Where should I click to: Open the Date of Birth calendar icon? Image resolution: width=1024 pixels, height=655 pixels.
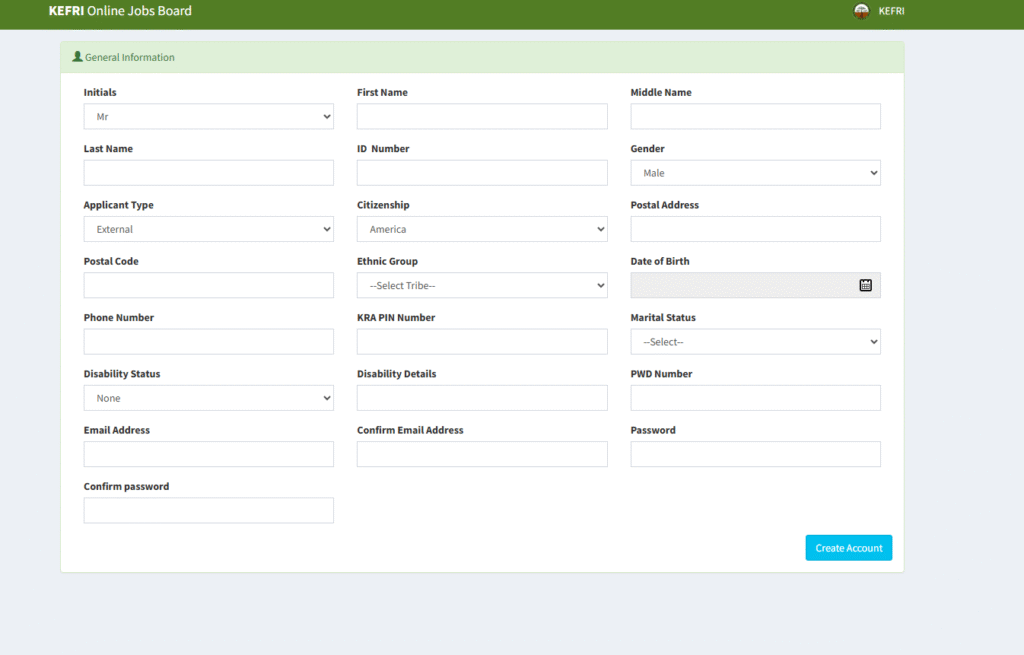[x=865, y=285]
